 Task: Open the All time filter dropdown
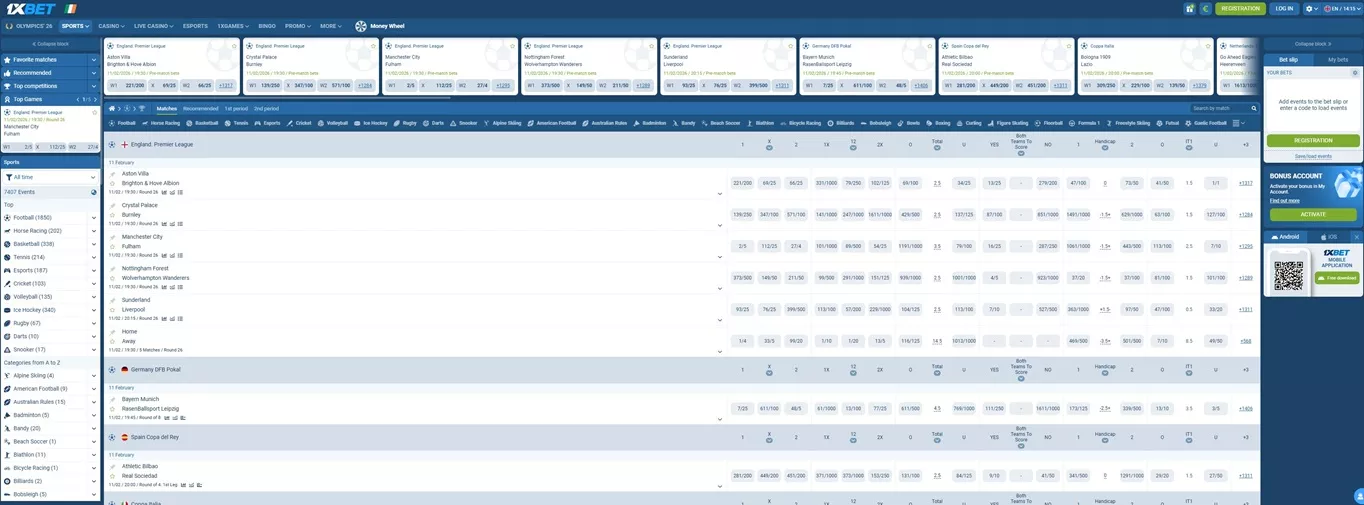click(50, 177)
